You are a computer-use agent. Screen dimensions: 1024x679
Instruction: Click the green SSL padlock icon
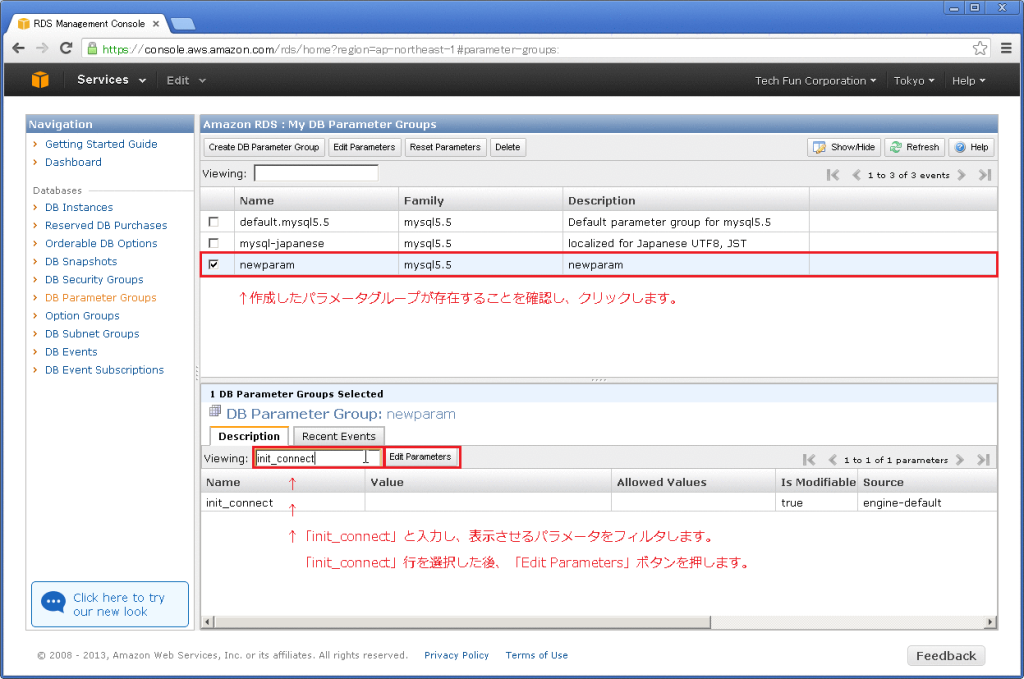click(x=92, y=48)
